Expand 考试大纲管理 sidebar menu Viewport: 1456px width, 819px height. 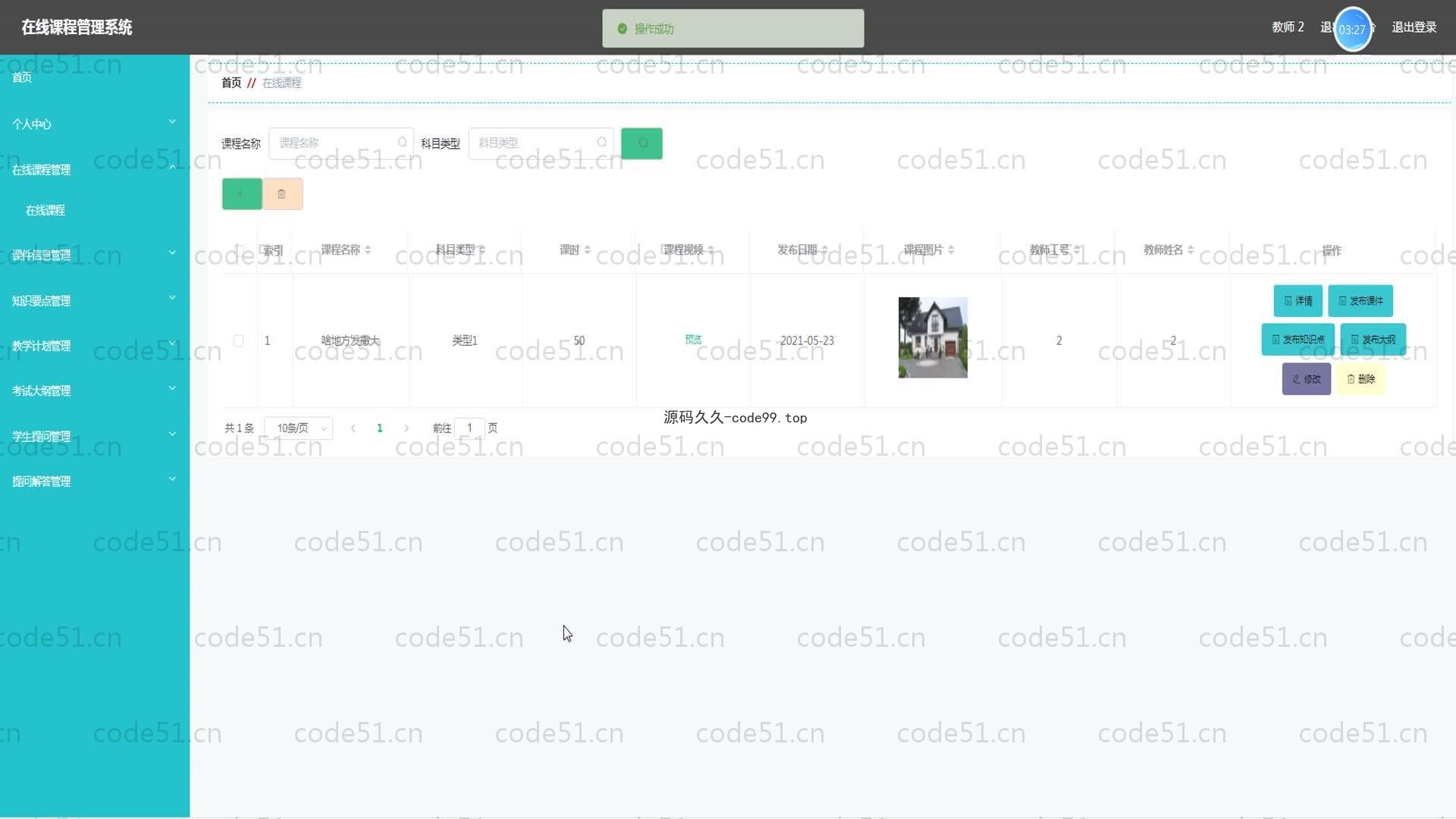pos(95,391)
